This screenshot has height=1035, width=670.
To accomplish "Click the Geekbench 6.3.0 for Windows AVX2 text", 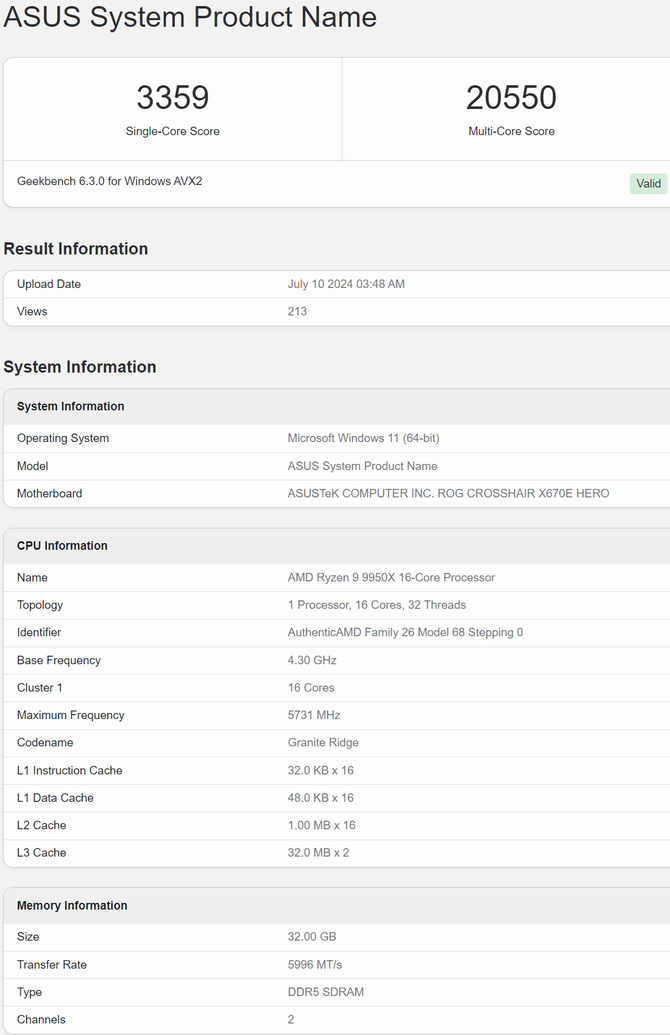I will pyautogui.click(x=110, y=181).
